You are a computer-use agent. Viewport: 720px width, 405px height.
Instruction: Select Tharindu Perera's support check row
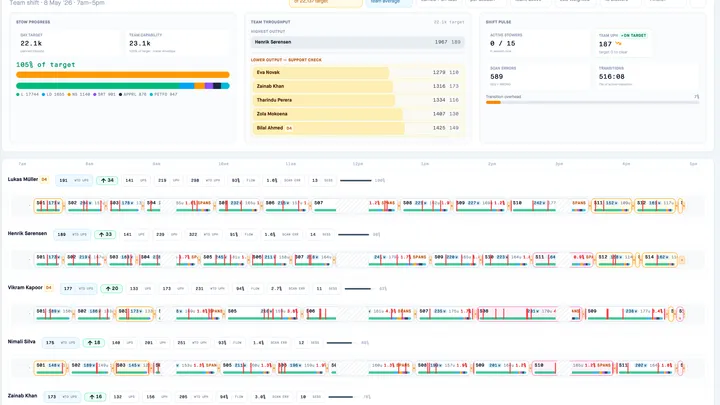pos(358,100)
